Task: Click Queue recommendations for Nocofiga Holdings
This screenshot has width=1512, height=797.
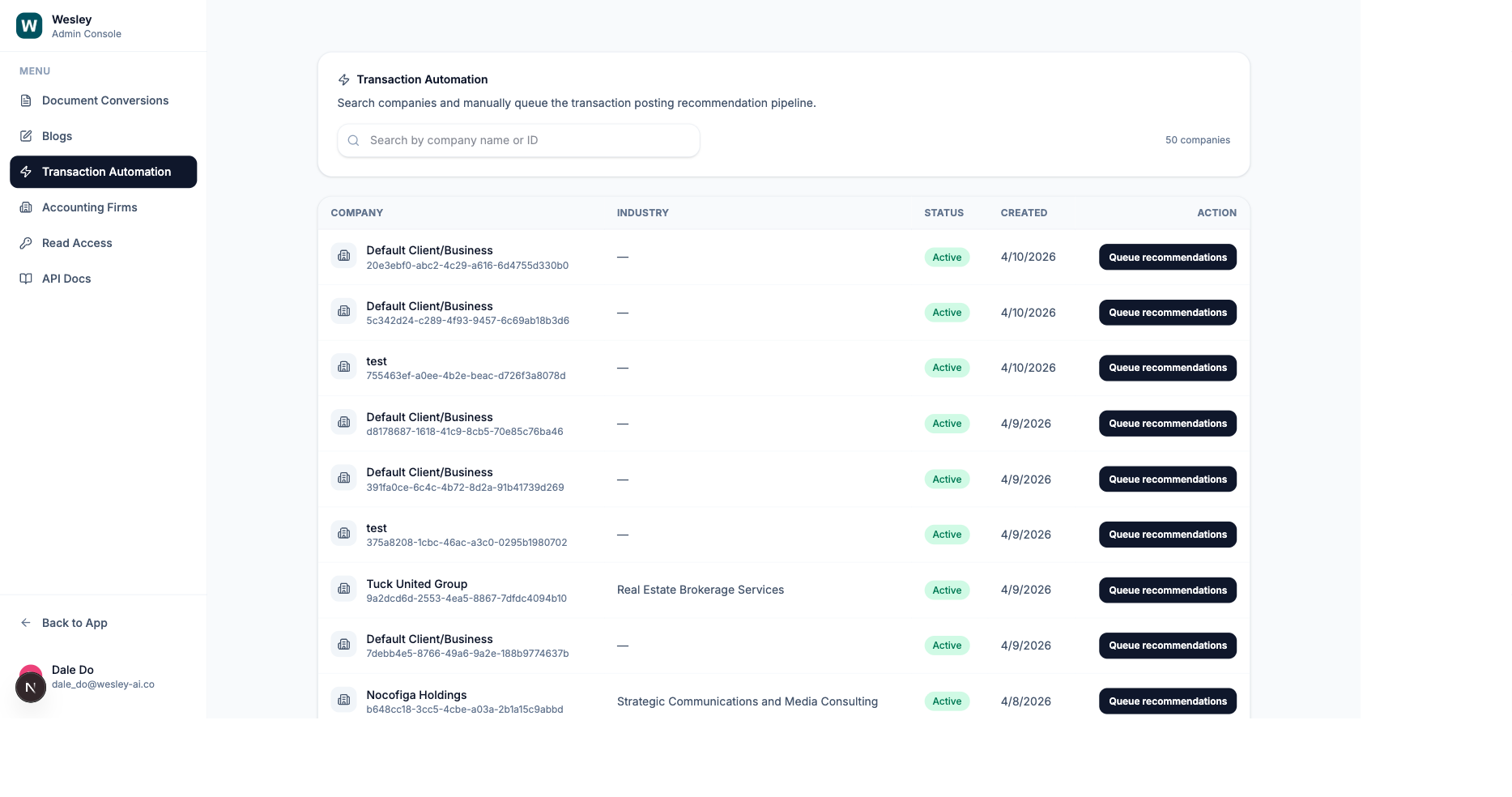Action: tap(1167, 701)
